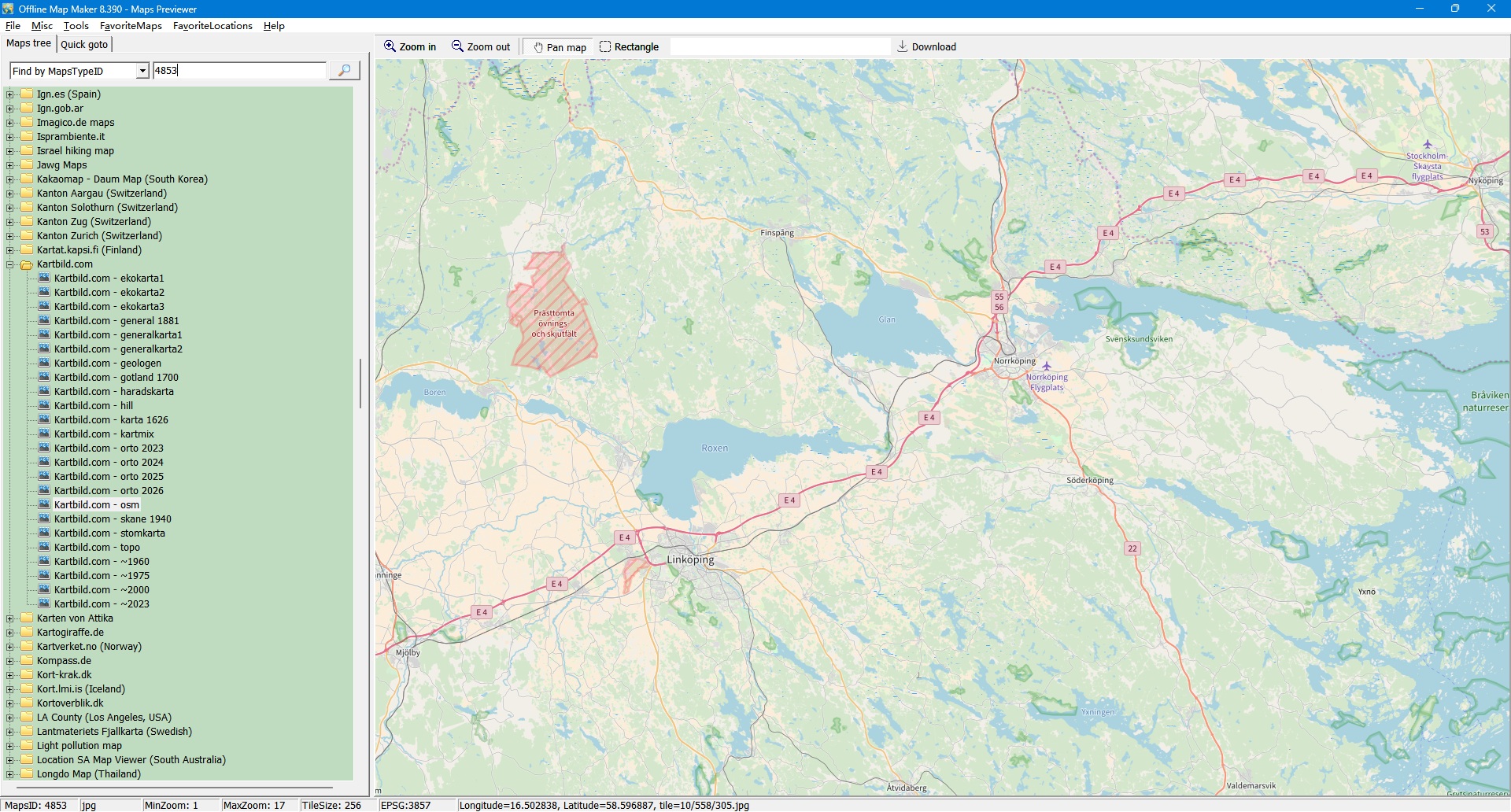Click the folder icon of Jawg Maps
This screenshot has height=812, width=1511.
point(27,165)
